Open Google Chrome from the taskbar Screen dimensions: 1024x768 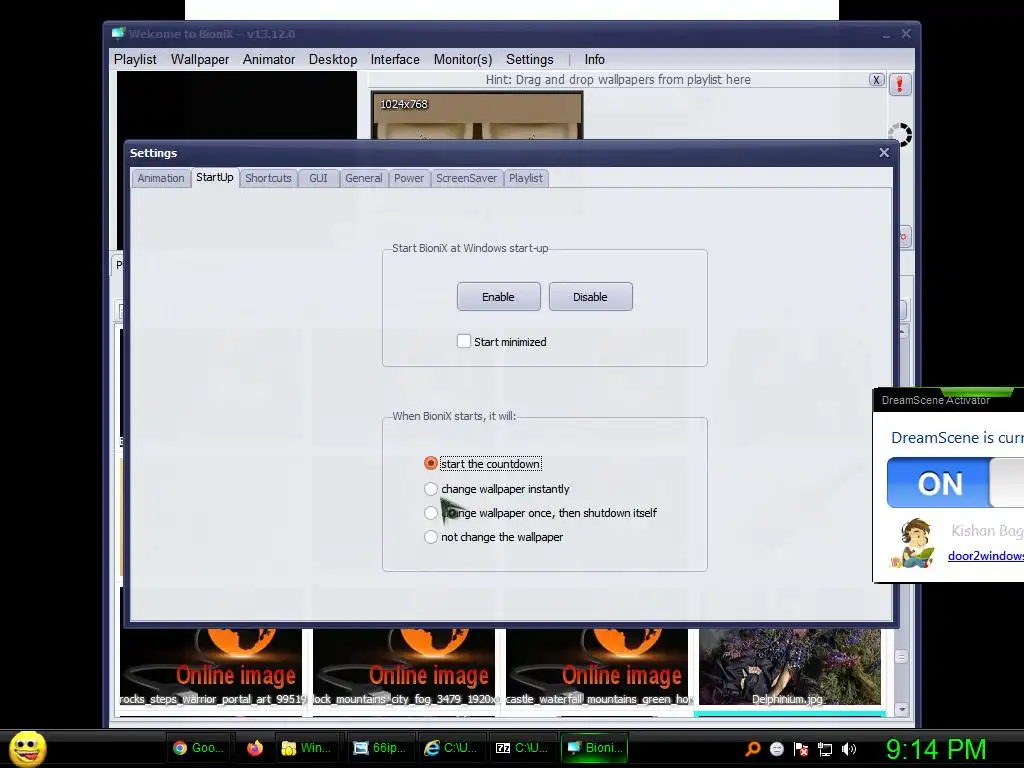(199, 748)
